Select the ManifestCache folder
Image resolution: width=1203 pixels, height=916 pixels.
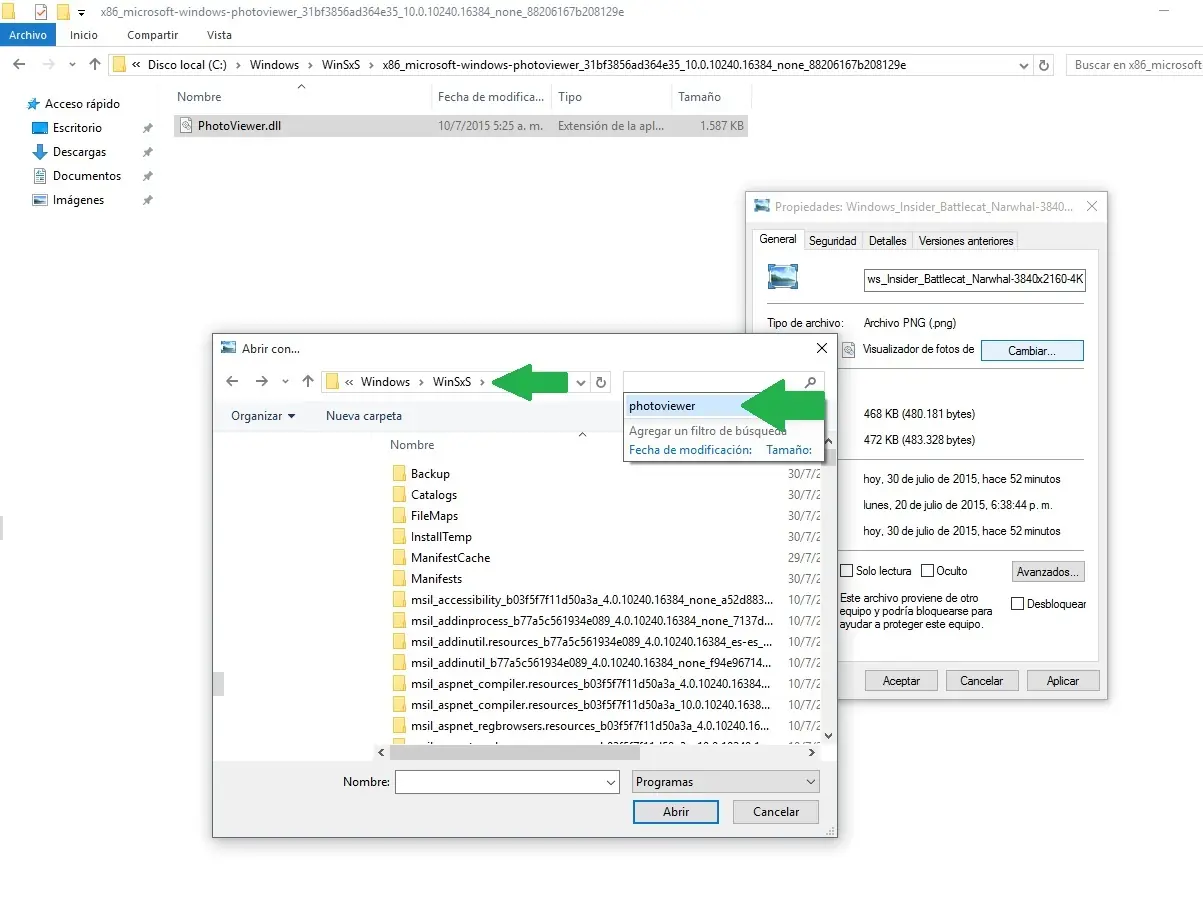[450, 558]
